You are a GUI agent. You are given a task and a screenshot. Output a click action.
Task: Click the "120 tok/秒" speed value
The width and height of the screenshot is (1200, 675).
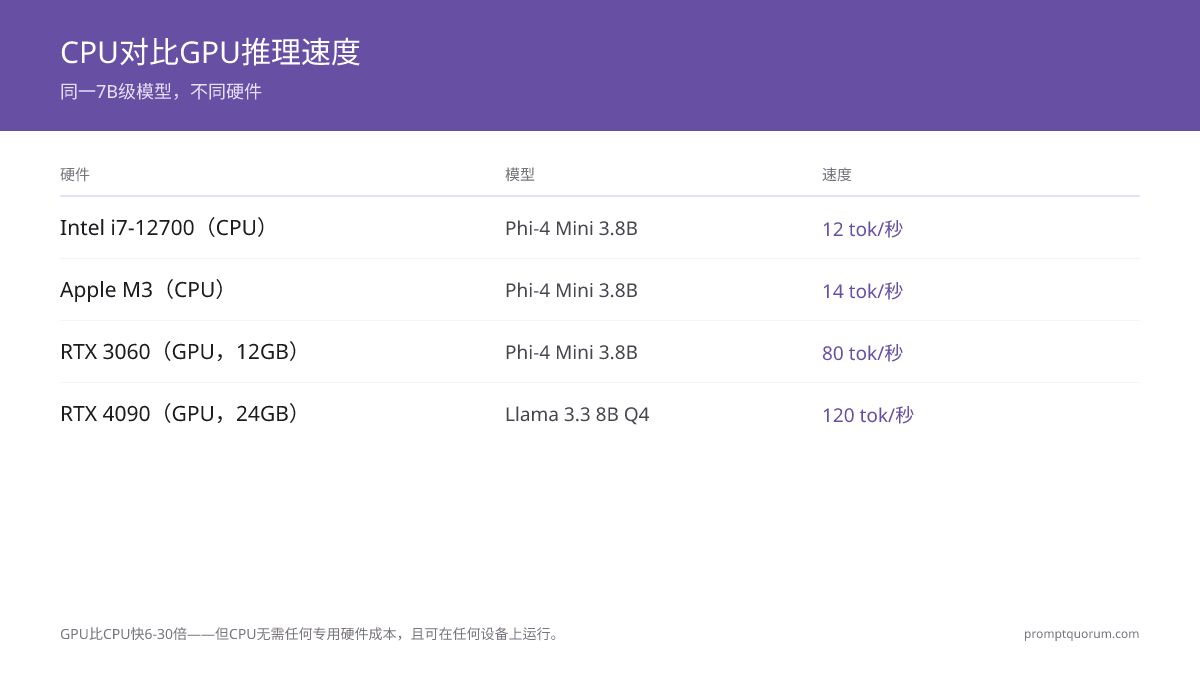pos(868,415)
